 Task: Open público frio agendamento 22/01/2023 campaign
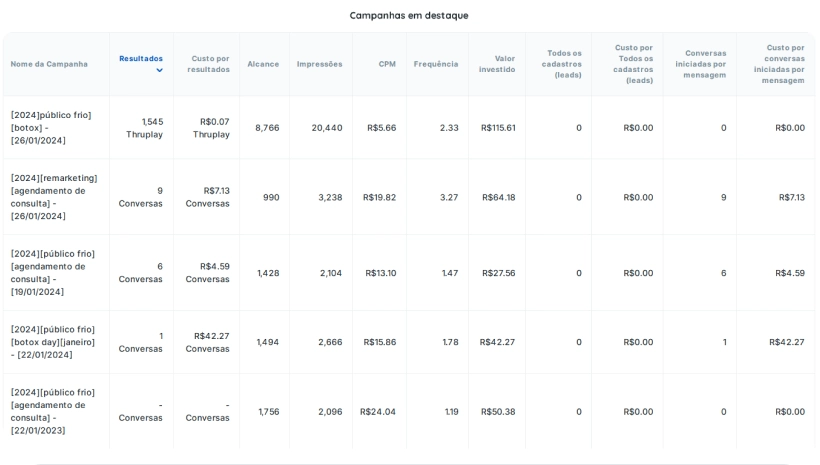point(53,411)
